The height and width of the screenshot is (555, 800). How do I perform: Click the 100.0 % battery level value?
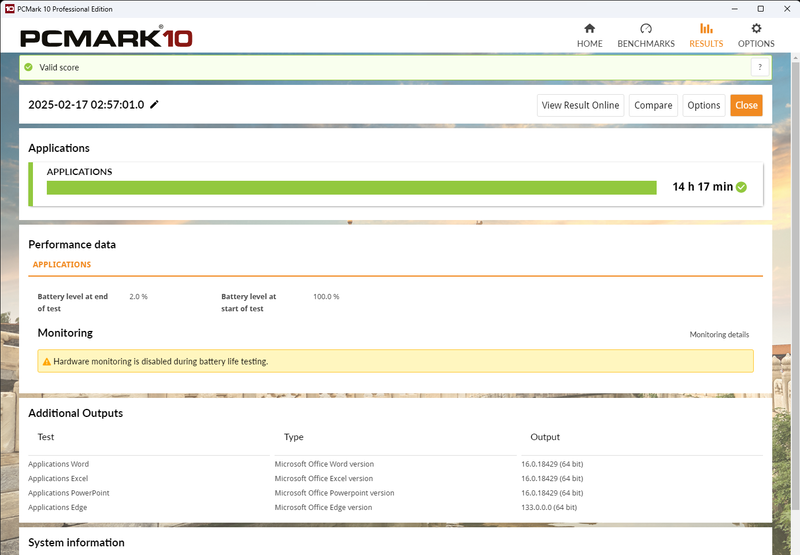[x=326, y=297]
